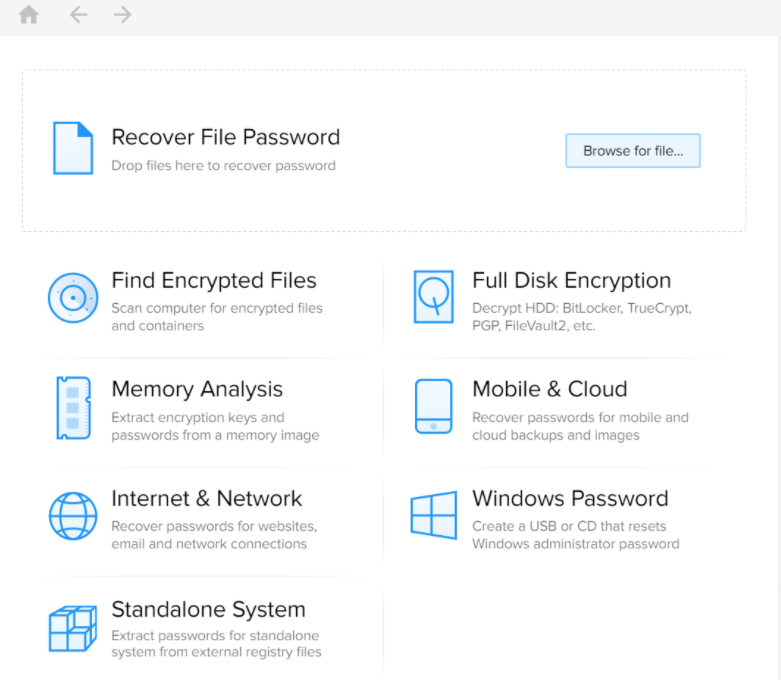The width and height of the screenshot is (781, 680).
Task: Select the stacked cubes Standalone System icon
Action: click(x=73, y=629)
